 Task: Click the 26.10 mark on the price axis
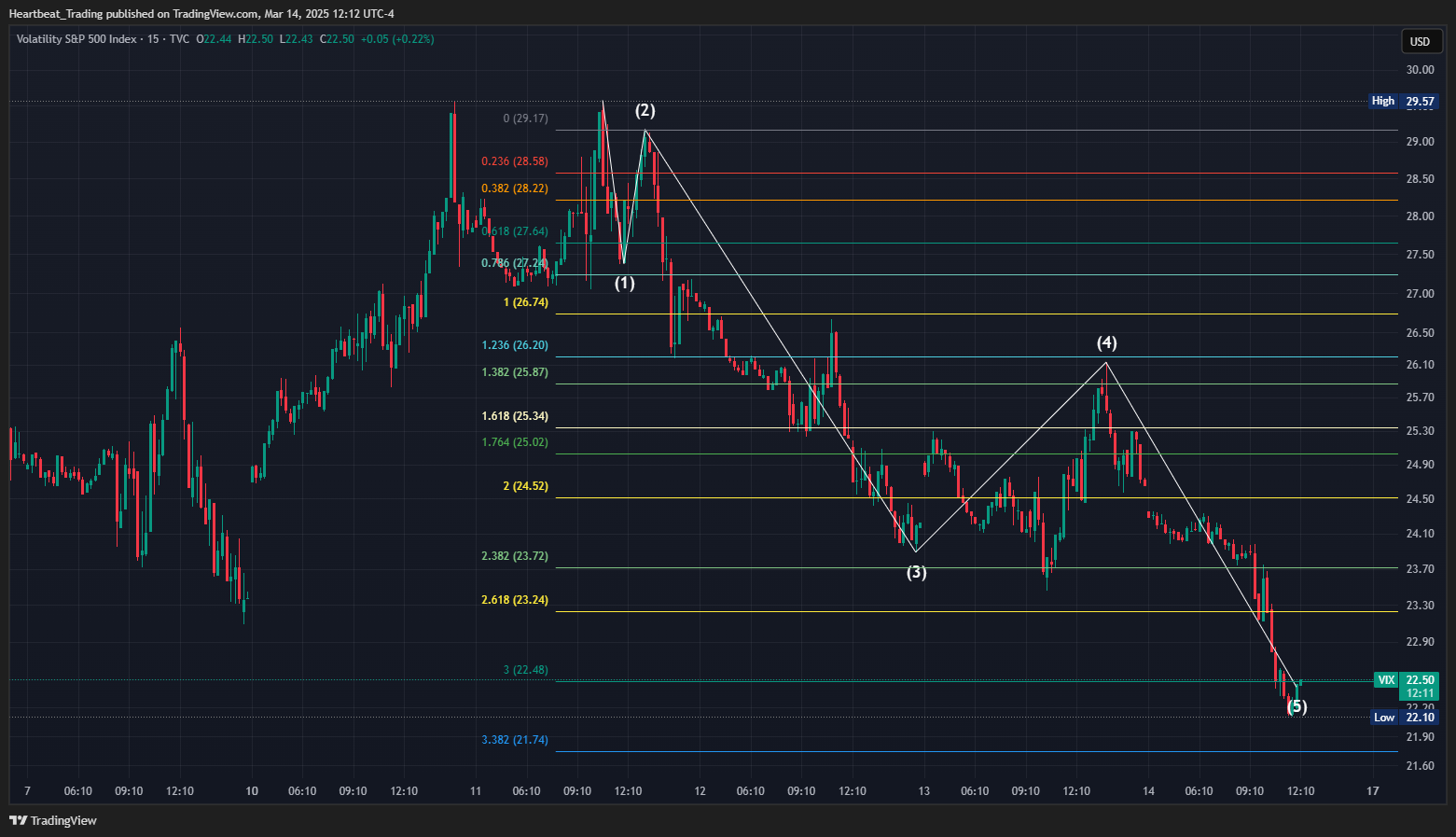tap(1420, 365)
